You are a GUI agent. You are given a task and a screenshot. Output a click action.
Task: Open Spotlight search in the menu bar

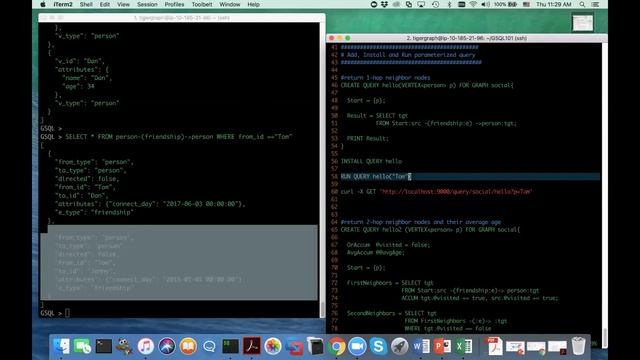click(x=582, y=4)
